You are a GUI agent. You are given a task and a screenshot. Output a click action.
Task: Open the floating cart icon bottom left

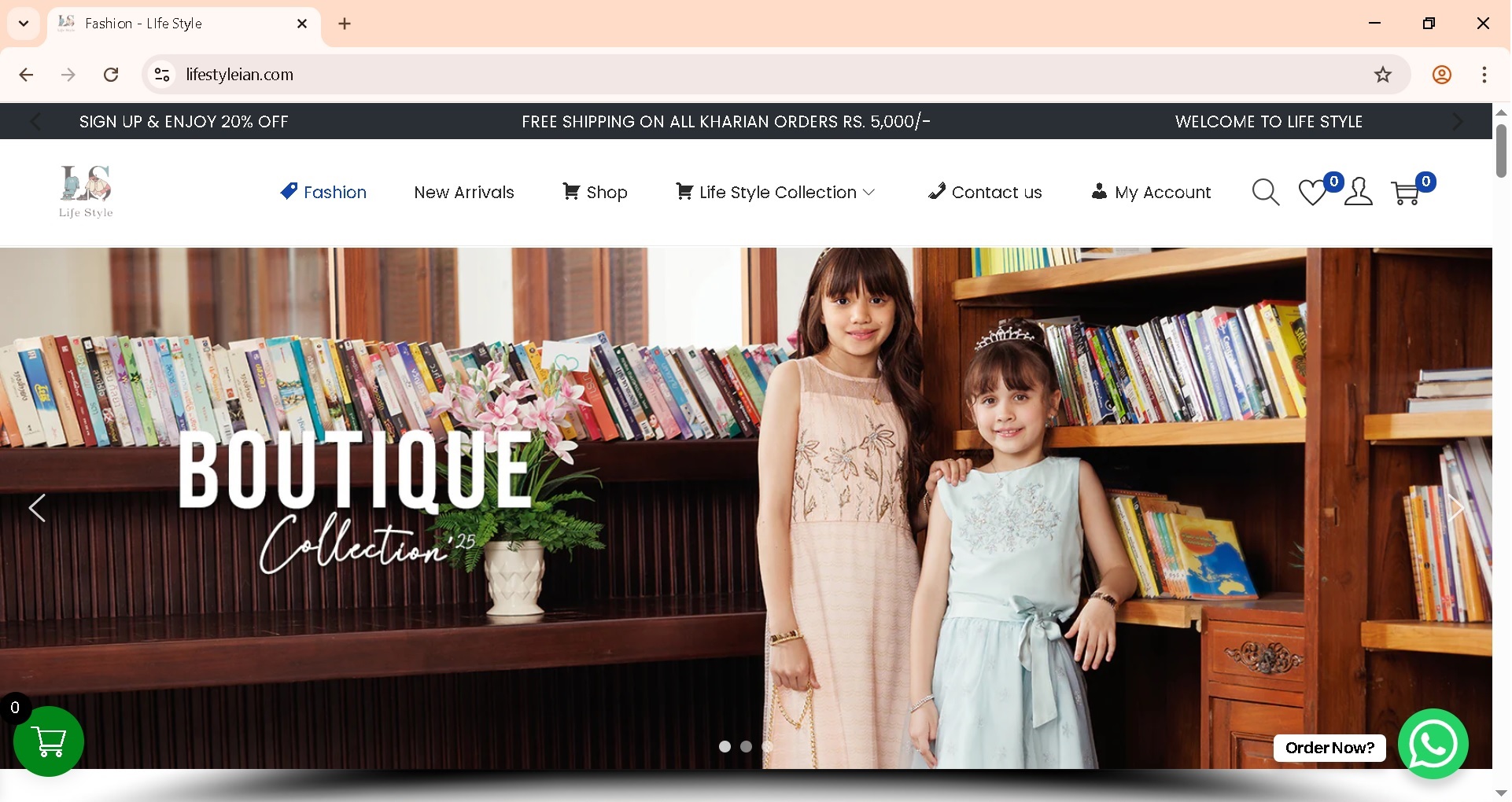(48, 741)
